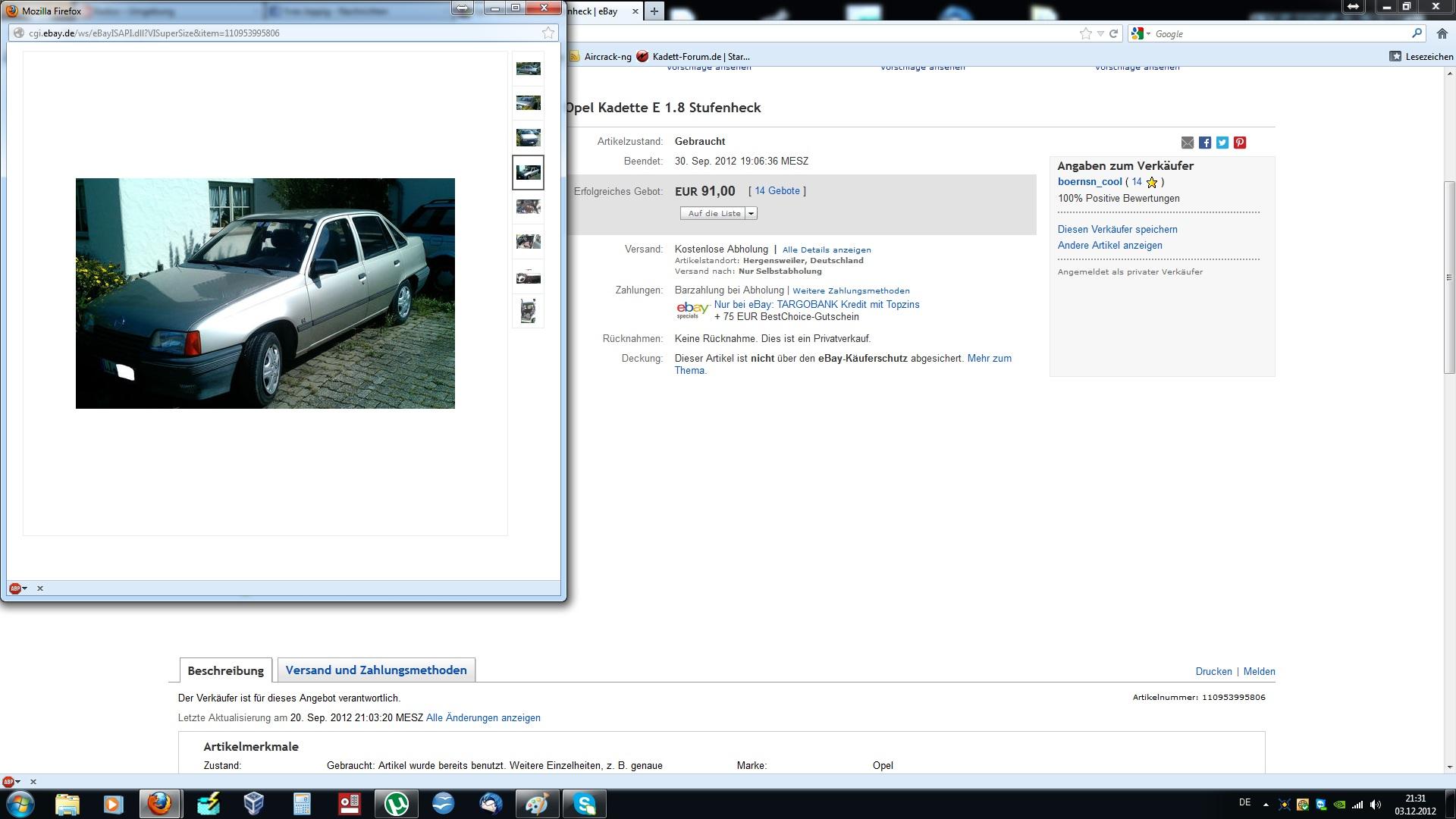
Task: Share listing on Twitter icon
Action: coord(1222,143)
